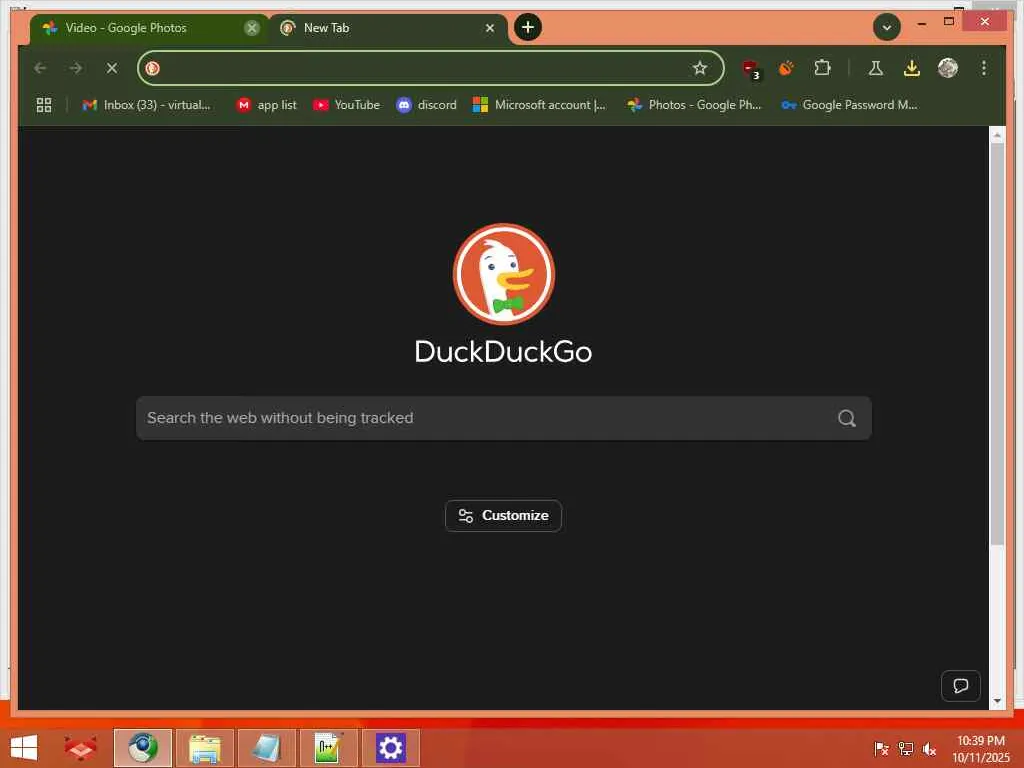Open the Chromium browser taskbar icon
This screenshot has width=1024, height=768.
click(x=142, y=748)
